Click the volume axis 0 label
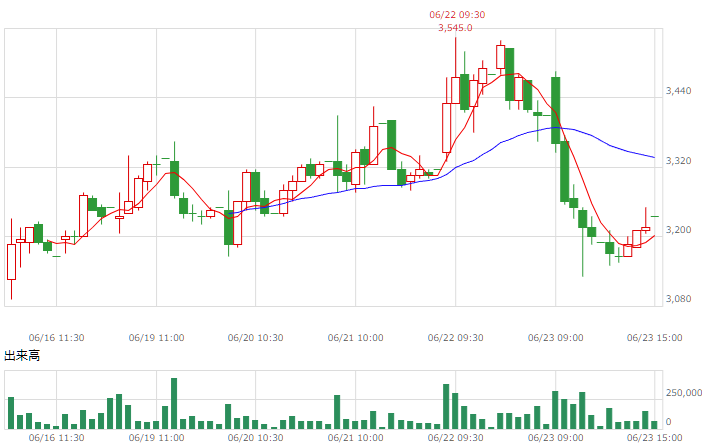 click(x=668, y=422)
